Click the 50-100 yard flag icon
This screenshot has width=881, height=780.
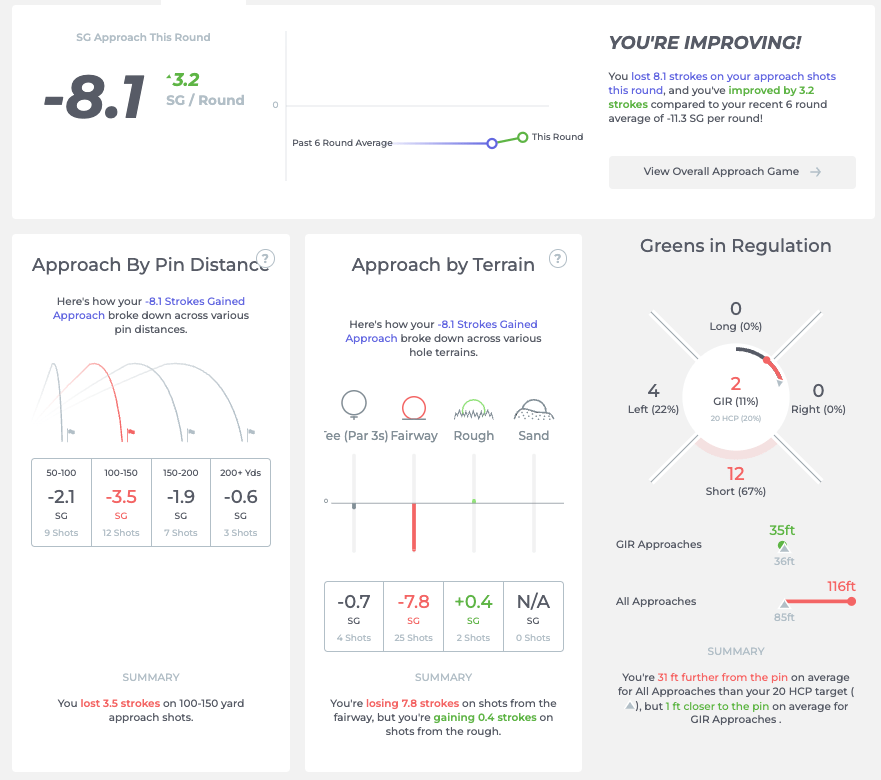(x=70, y=434)
